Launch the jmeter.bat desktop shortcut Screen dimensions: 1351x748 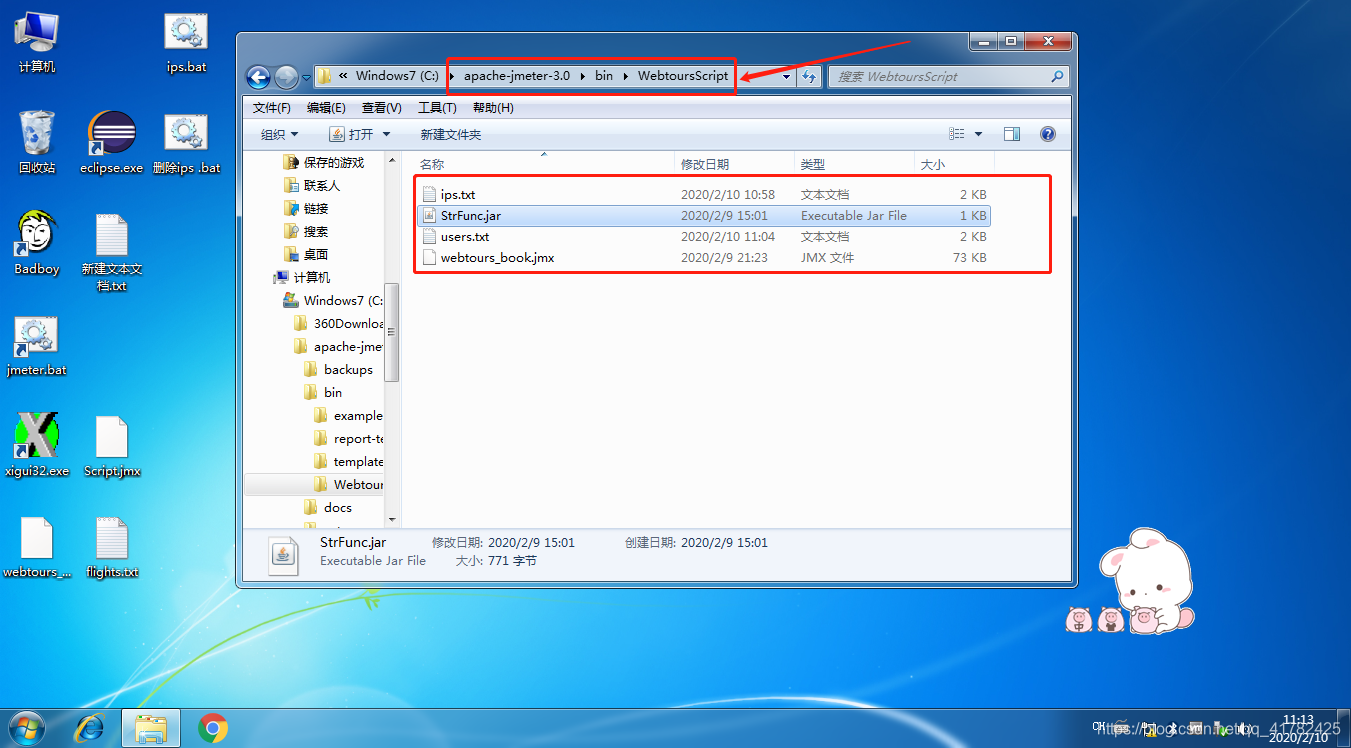tap(37, 345)
